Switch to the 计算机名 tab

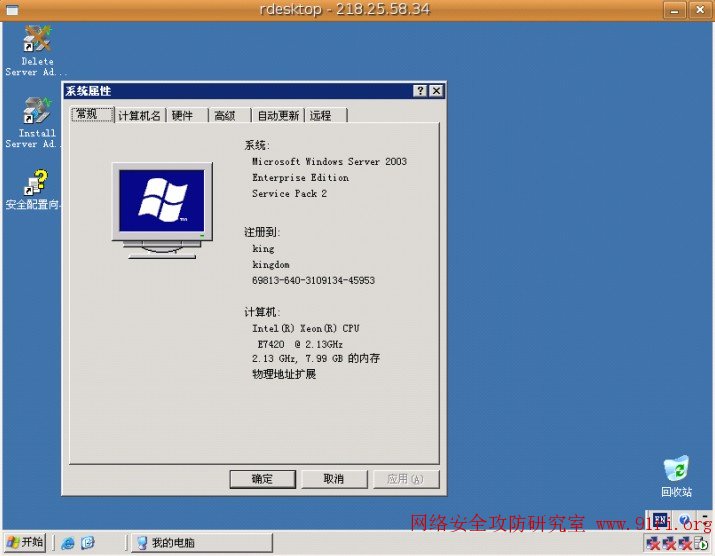pos(140,116)
